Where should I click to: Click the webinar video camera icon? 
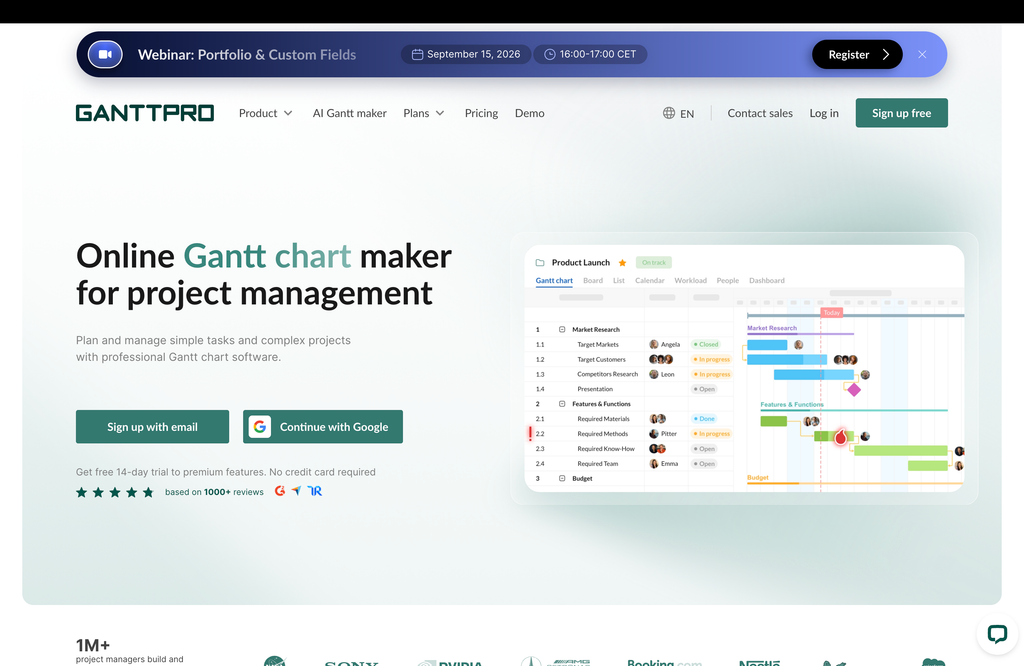[x=105, y=54]
